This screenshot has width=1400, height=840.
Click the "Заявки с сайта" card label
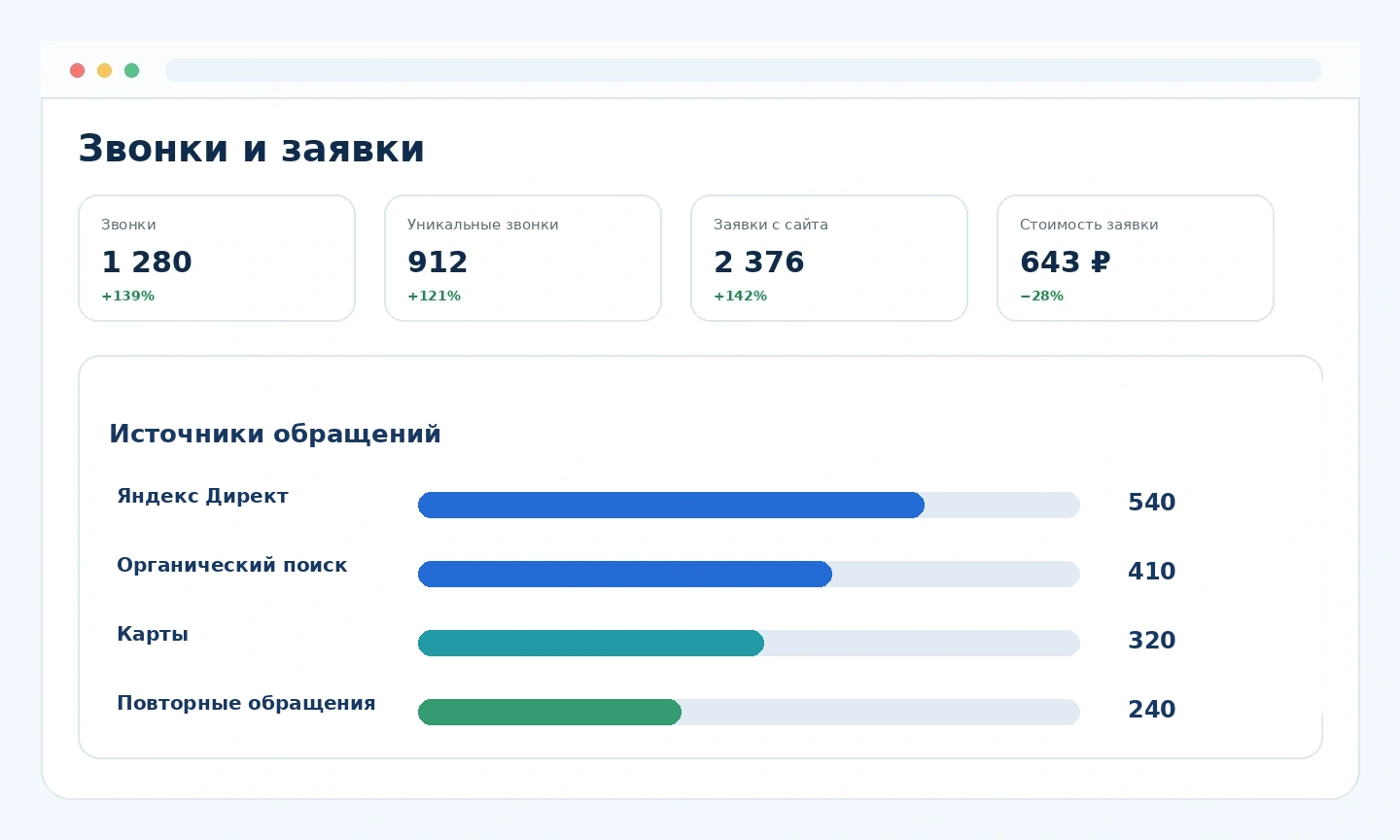tap(771, 225)
